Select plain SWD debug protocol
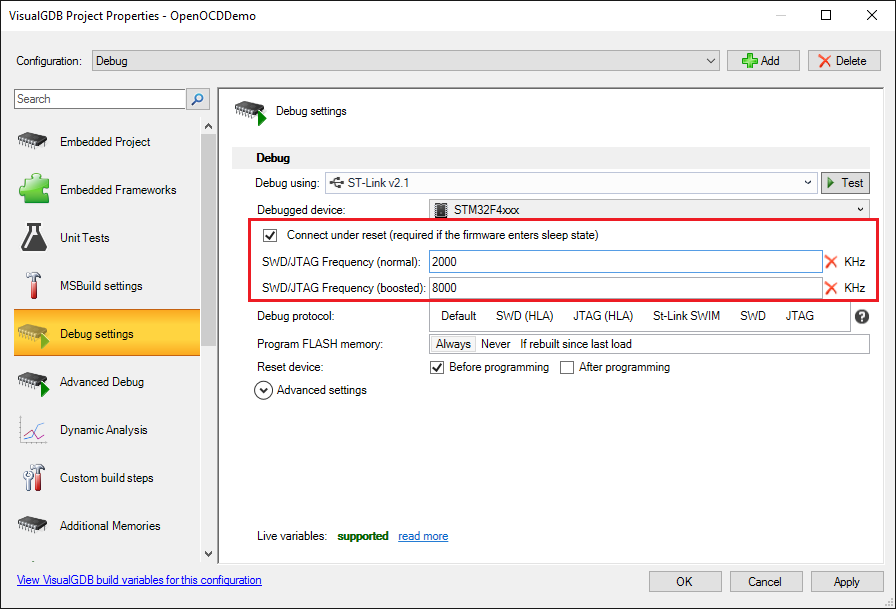Image resolution: width=896 pixels, height=609 pixels. [x=753, y=316]
